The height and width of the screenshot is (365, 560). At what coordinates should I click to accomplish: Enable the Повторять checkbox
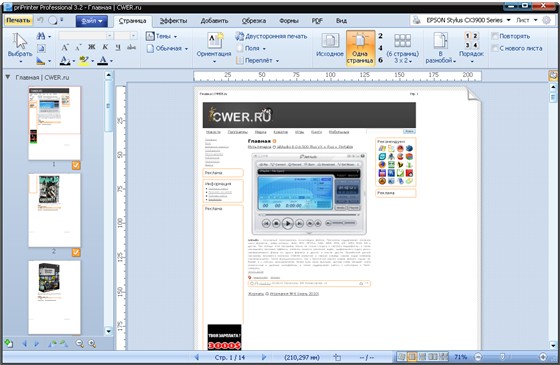tap(495, 36)
